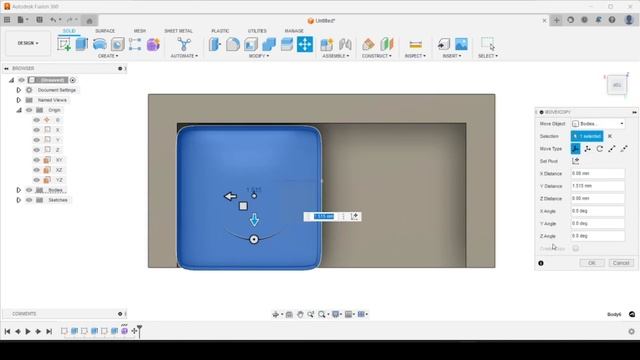Screen dimensions: 640x360
Task: Click the X Distance input field
Action: pyautogui.click(x=598, y=173)
